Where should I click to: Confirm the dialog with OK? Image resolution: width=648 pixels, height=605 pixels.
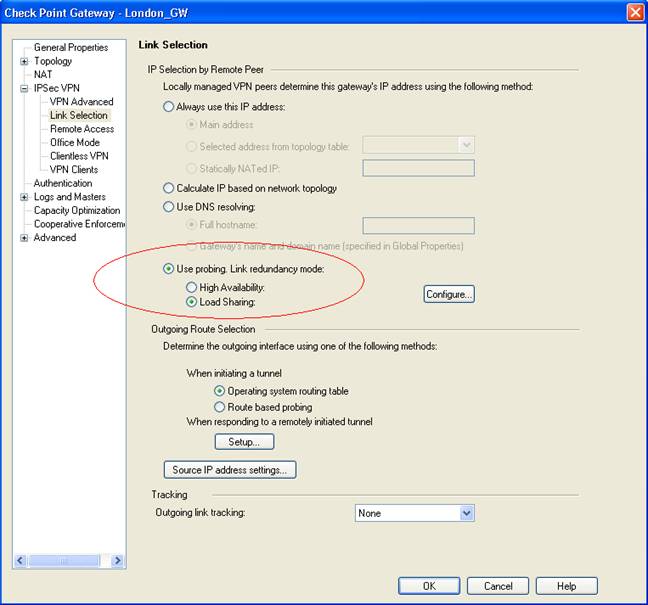click(429, 586)
